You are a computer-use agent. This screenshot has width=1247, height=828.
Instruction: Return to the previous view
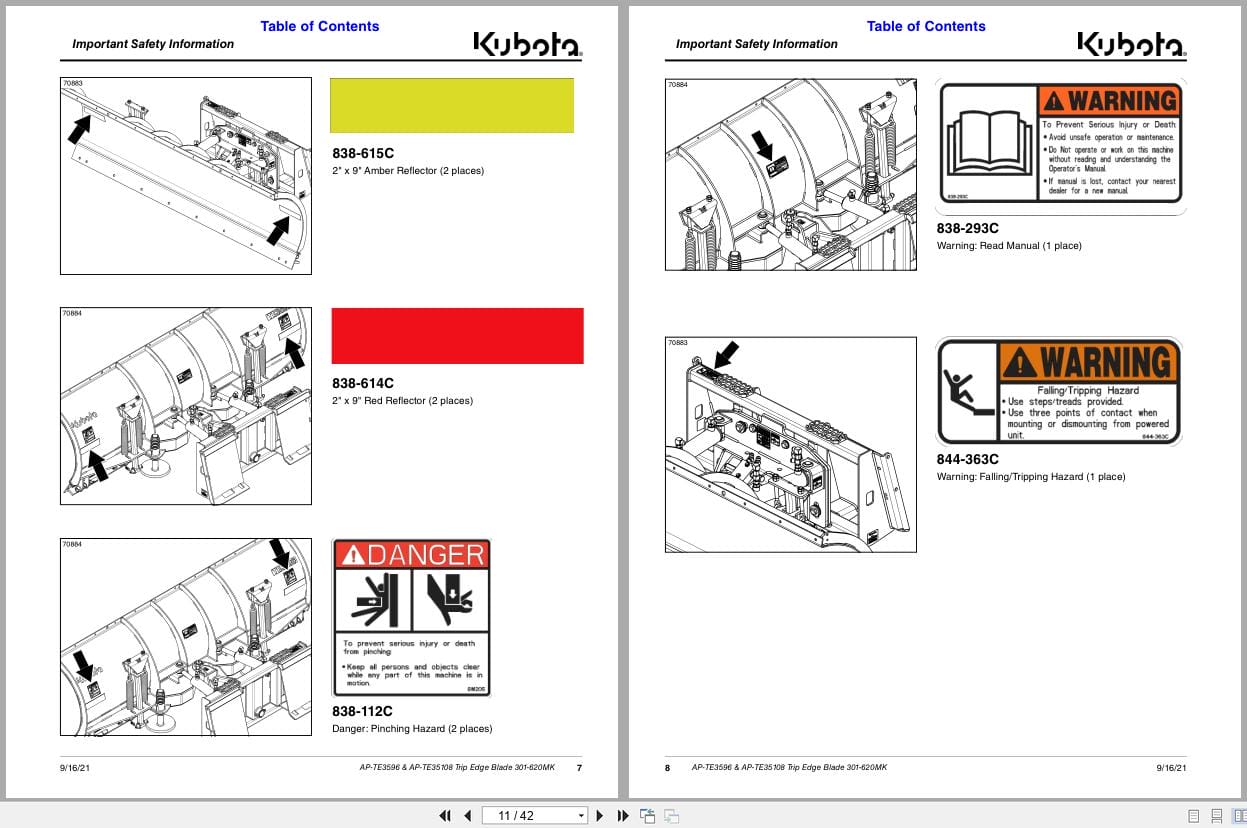click(x=646, y=815)
